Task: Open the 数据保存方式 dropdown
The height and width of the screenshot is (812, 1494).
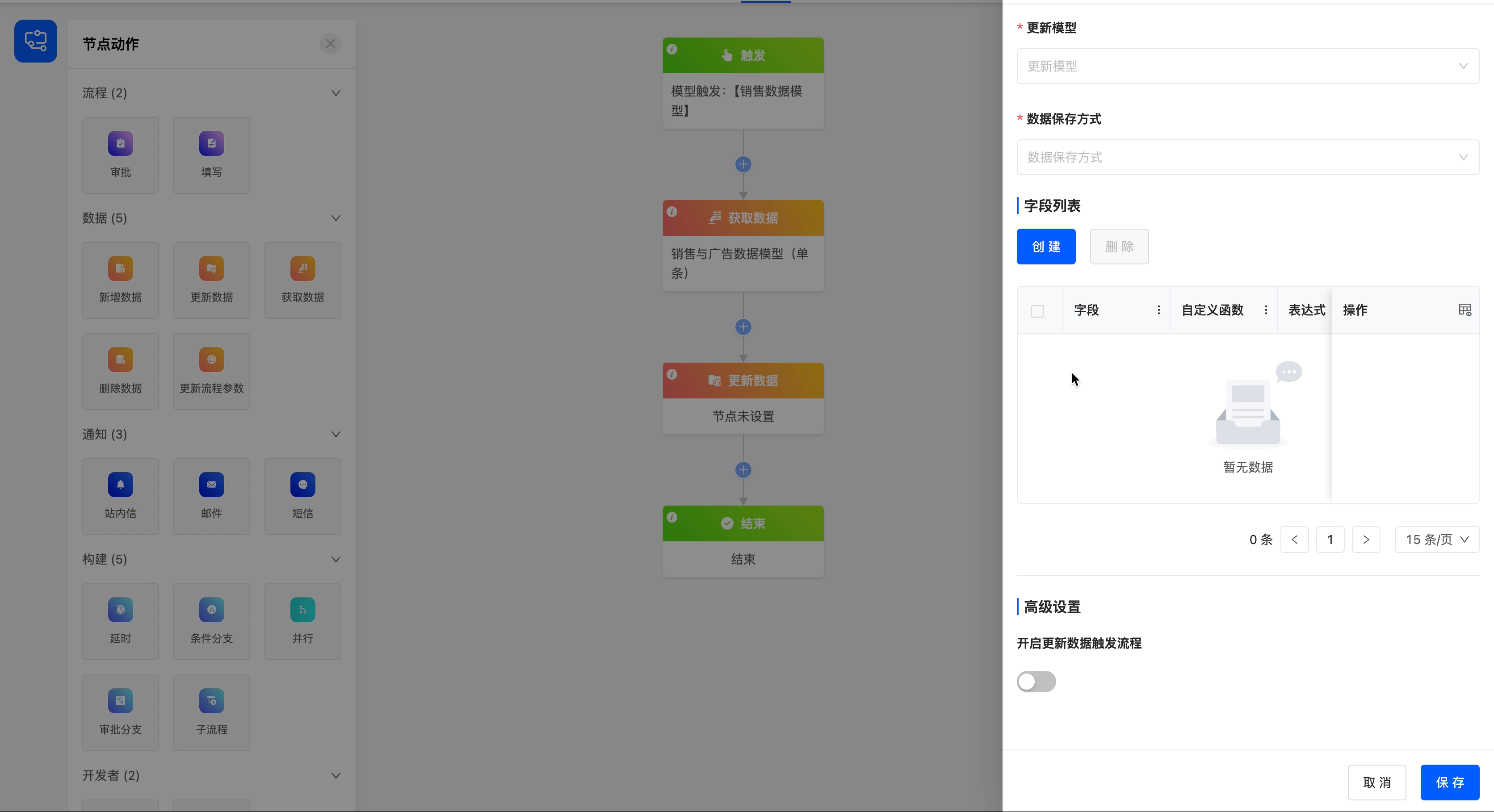Action: point(1247,157)
